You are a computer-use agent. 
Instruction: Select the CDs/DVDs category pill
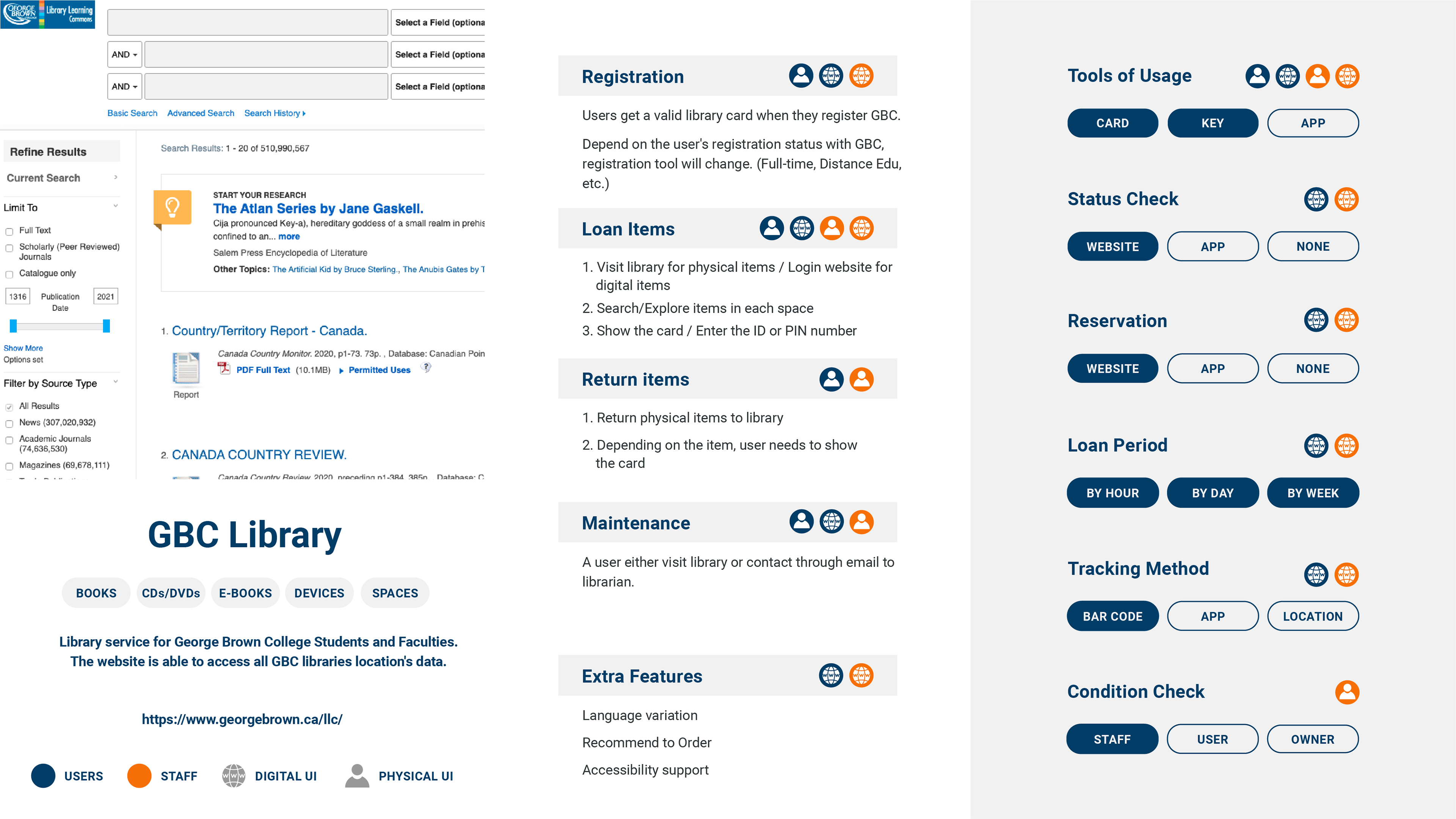pos(171,593)
